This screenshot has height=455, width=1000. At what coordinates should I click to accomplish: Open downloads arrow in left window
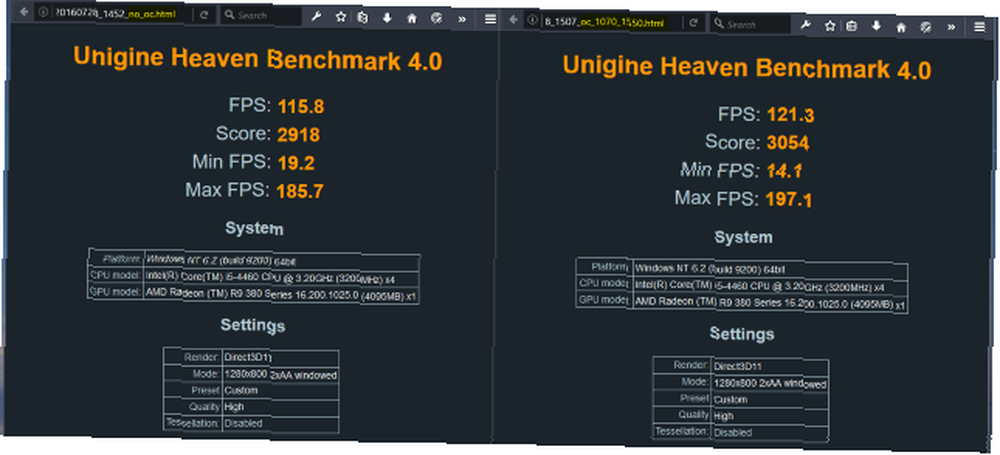click(x=387, y=18)
